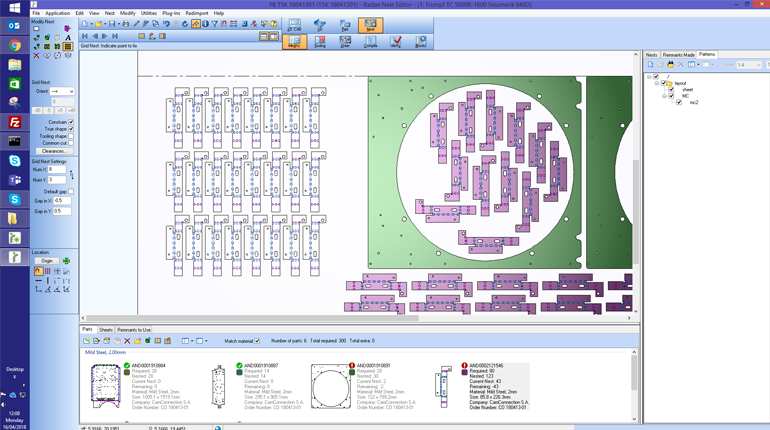The image size is (770, 430).
Task: Expand the MC tree node
Action: pyautogui.click(x=664, y=96)
